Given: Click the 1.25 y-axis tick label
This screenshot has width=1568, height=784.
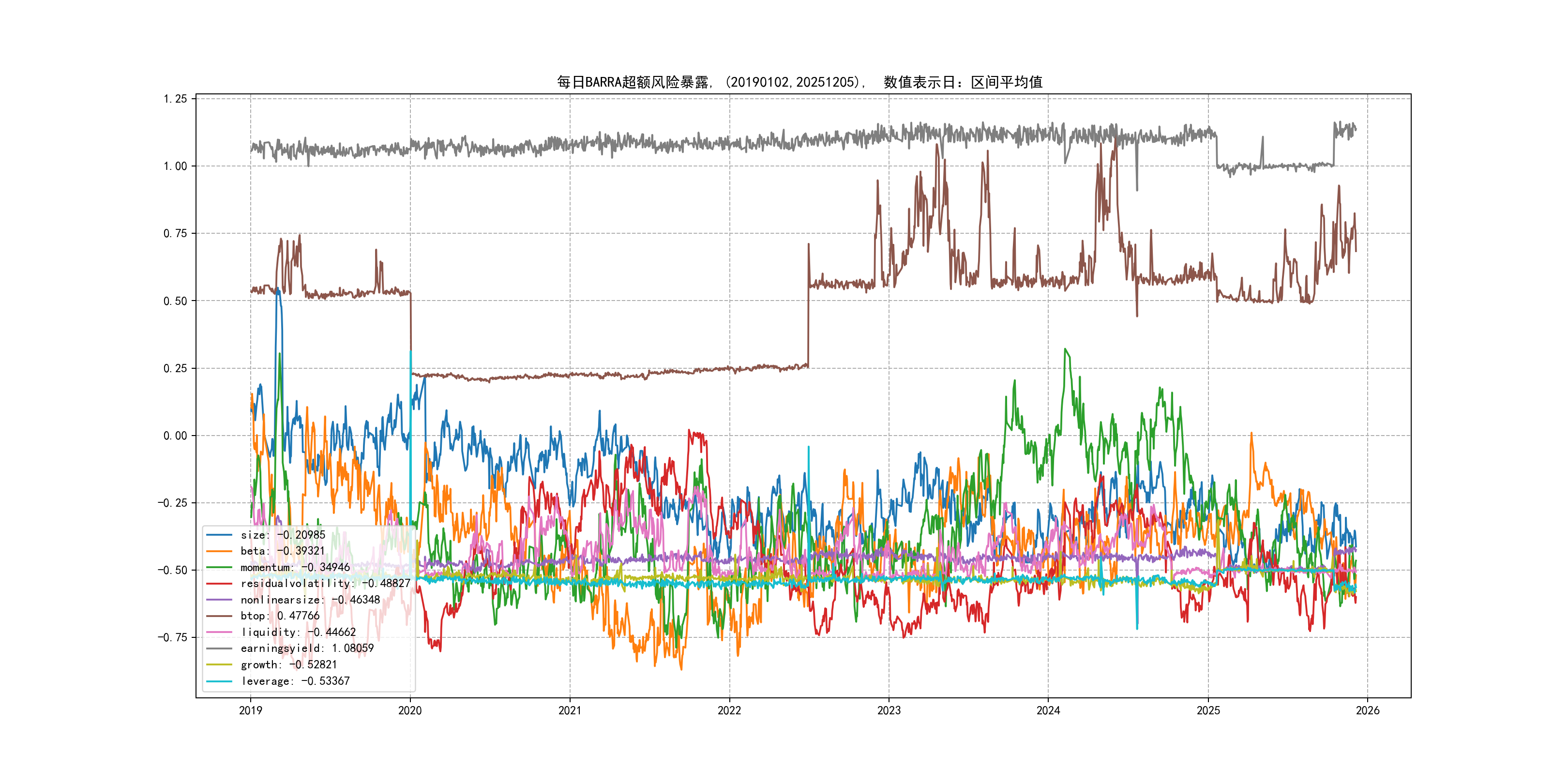Looking at the screenshot, I should 175,99.
